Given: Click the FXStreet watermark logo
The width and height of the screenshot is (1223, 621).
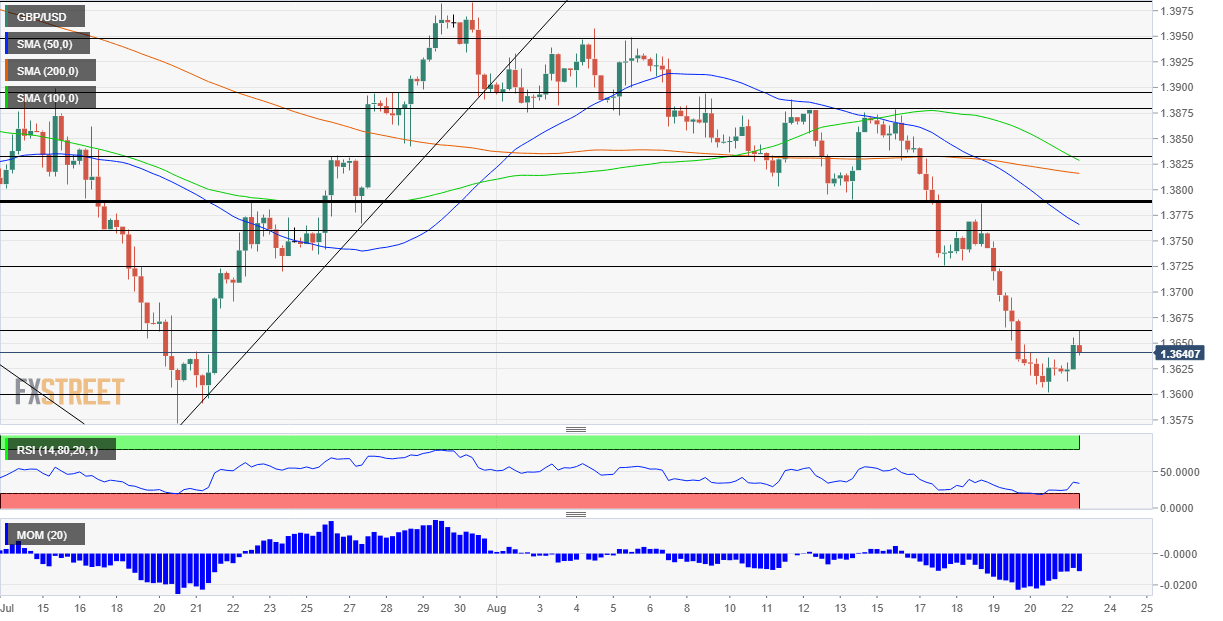Looking at the screenshot, I should [69, 391].
